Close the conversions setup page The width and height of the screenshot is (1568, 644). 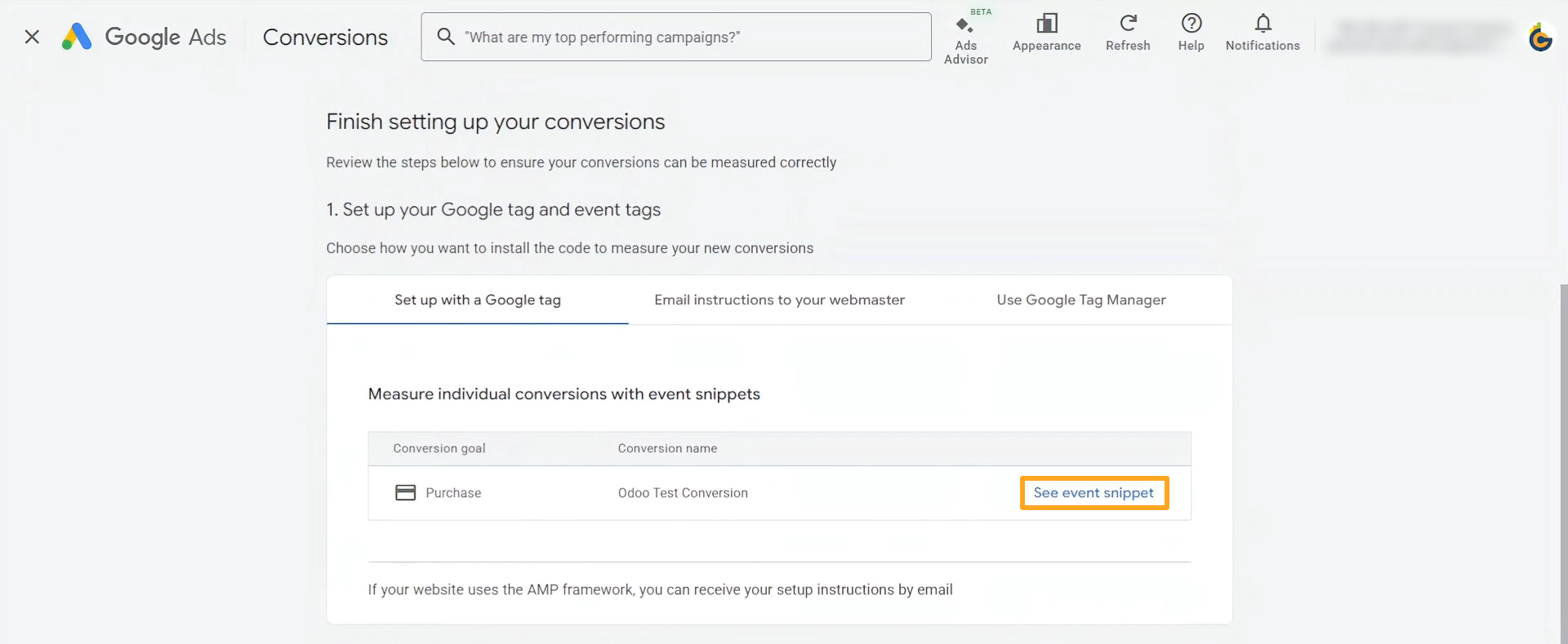coord(32,37)
